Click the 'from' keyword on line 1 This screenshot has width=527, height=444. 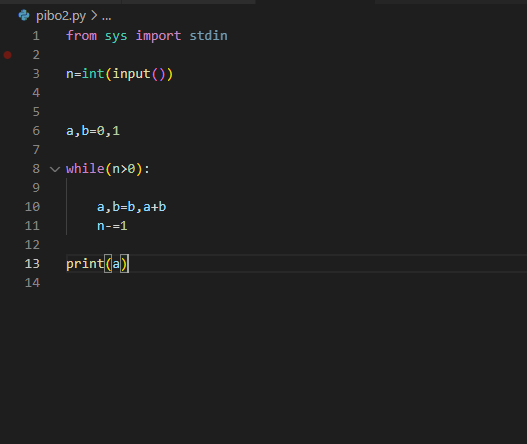(x=81, y=36)
